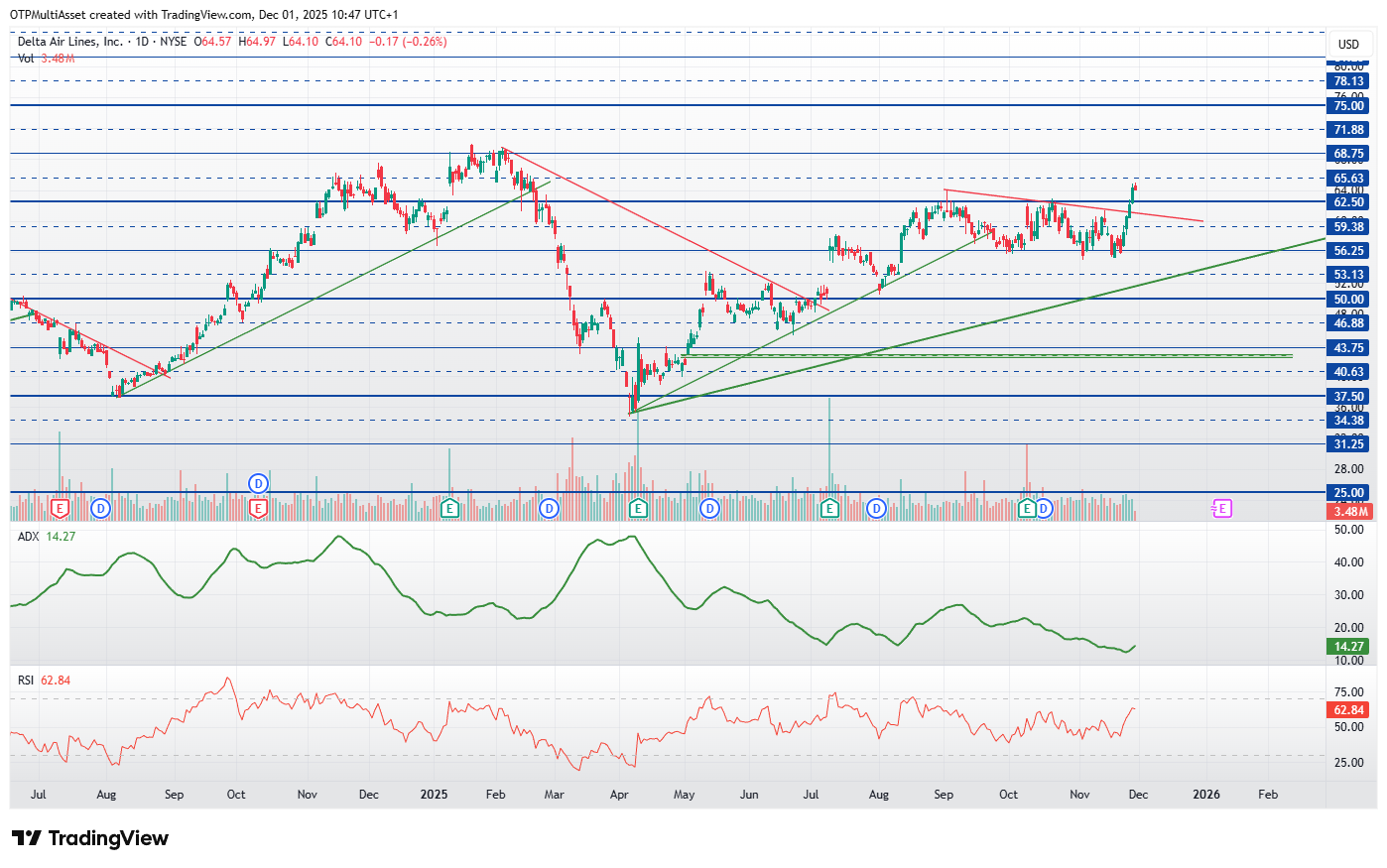Select the RSI indicator label
The height and width of the screenshot is (868, 1387).
26,681
